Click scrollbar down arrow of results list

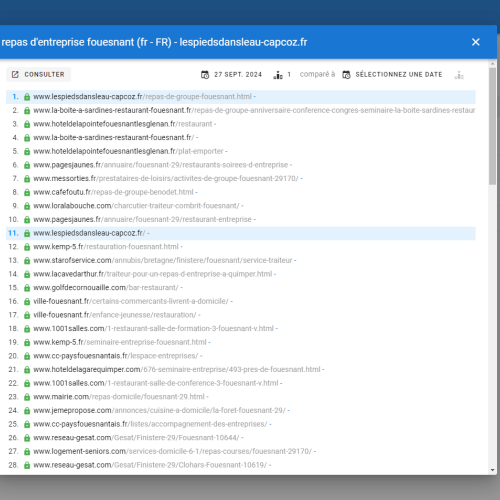493,470
